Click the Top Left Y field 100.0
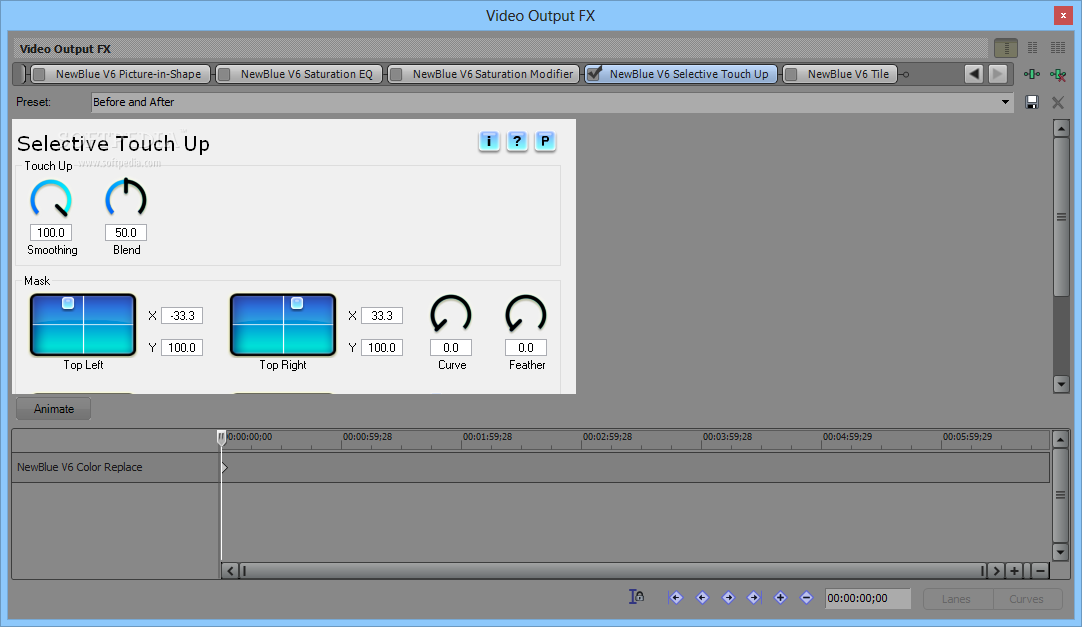Image resolution: width=1082 pixels, height=627 pixels. tap(182, 348)
